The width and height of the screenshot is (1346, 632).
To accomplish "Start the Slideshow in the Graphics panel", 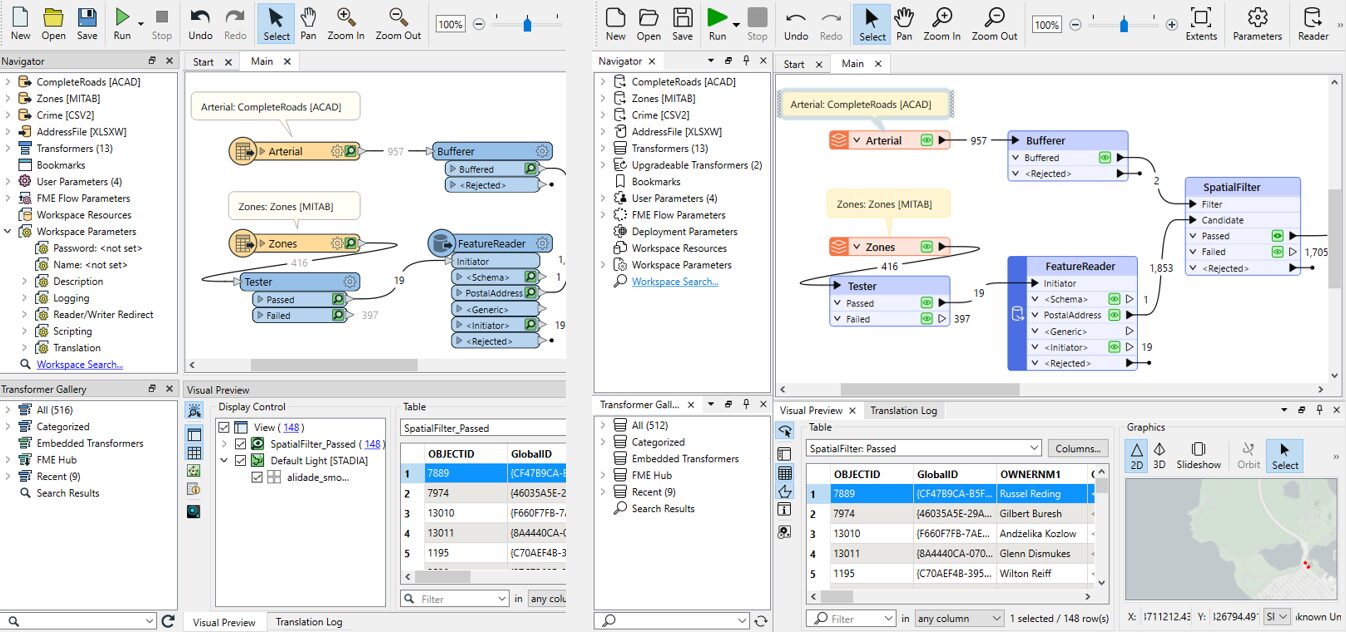I will tap(1197, 455).
